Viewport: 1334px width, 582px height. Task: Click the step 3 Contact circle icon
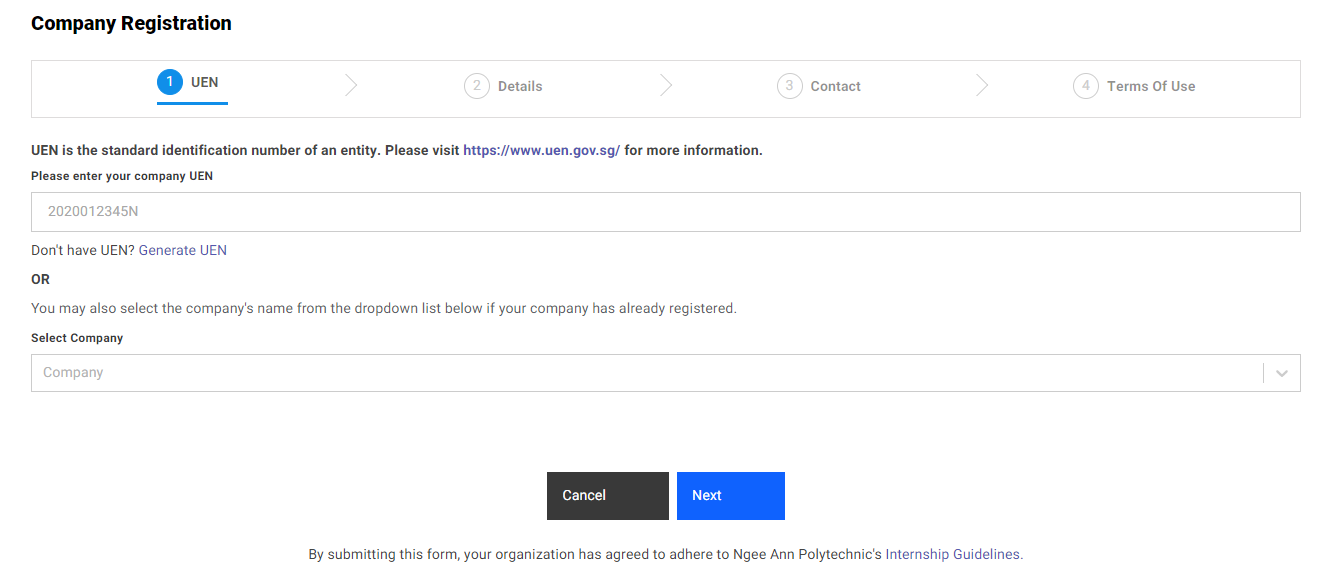[x=790, y=86]
